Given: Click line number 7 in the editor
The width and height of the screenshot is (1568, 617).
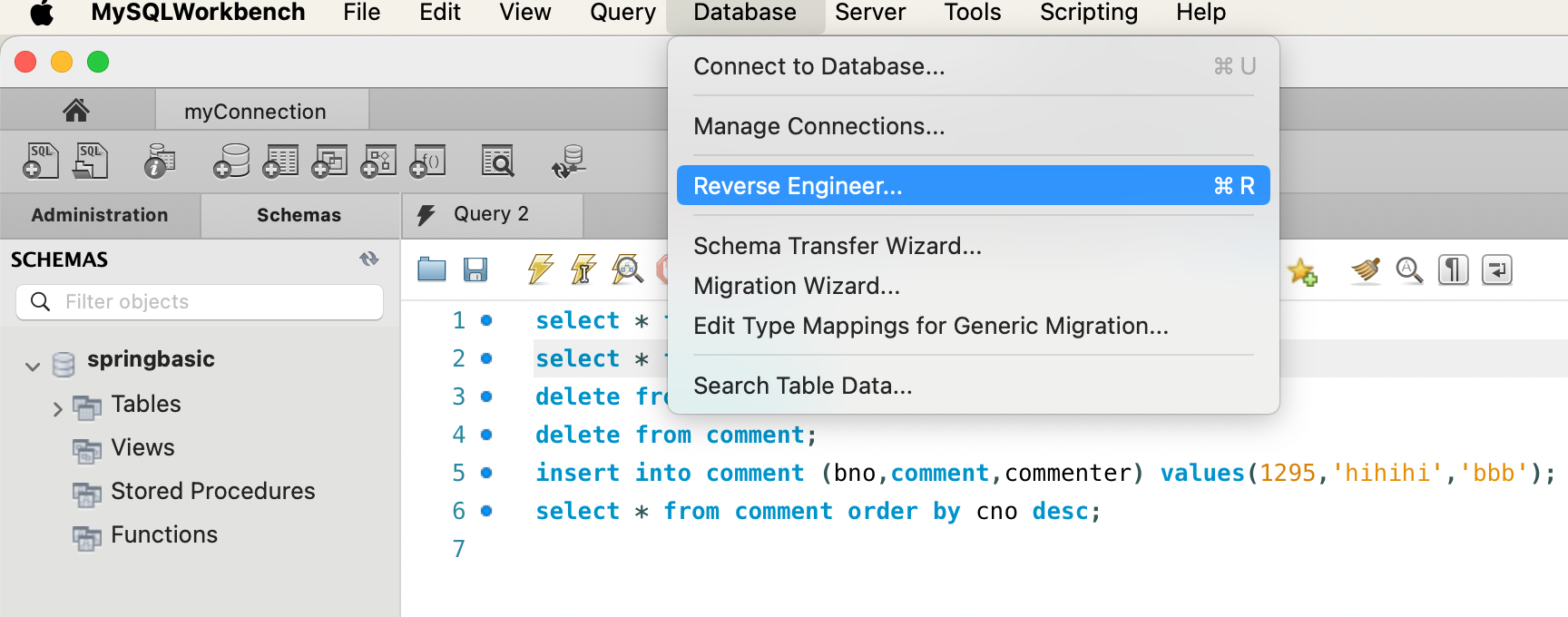Looking at the screenshot, I should tap(459, 549).
